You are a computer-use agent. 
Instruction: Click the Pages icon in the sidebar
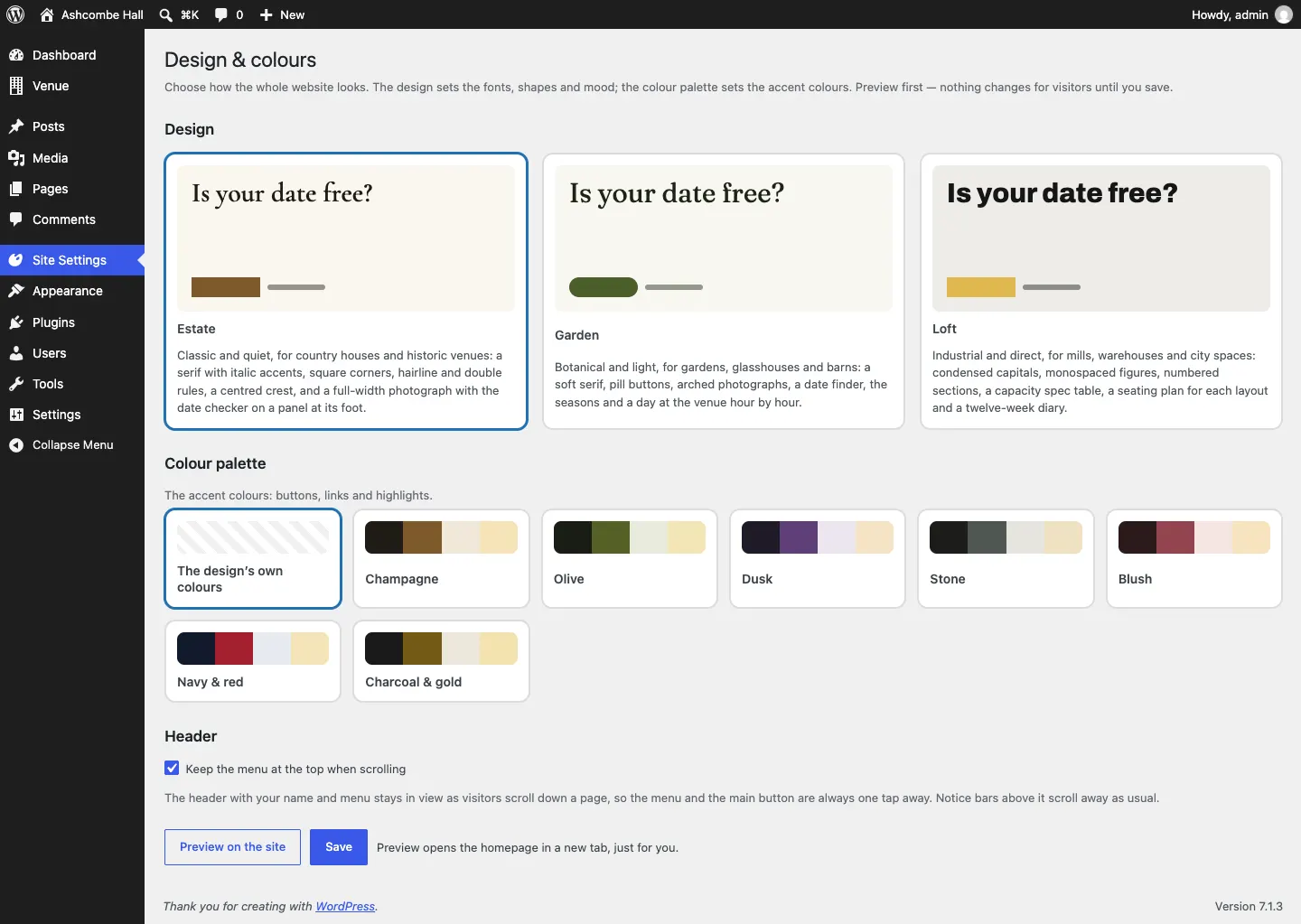coord(16,189)
